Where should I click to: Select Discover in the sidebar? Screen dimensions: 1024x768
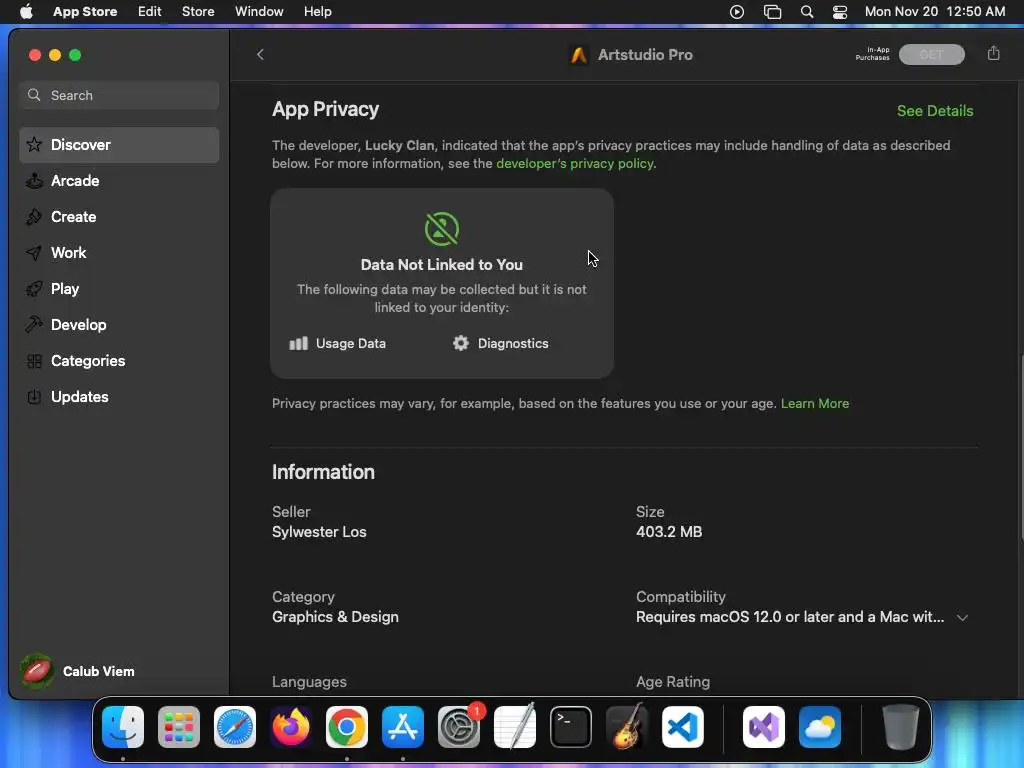tap(120, 145)
